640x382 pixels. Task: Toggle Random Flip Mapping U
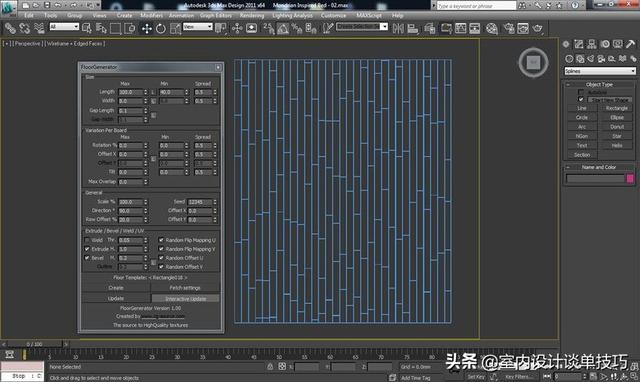pos(161,240)
